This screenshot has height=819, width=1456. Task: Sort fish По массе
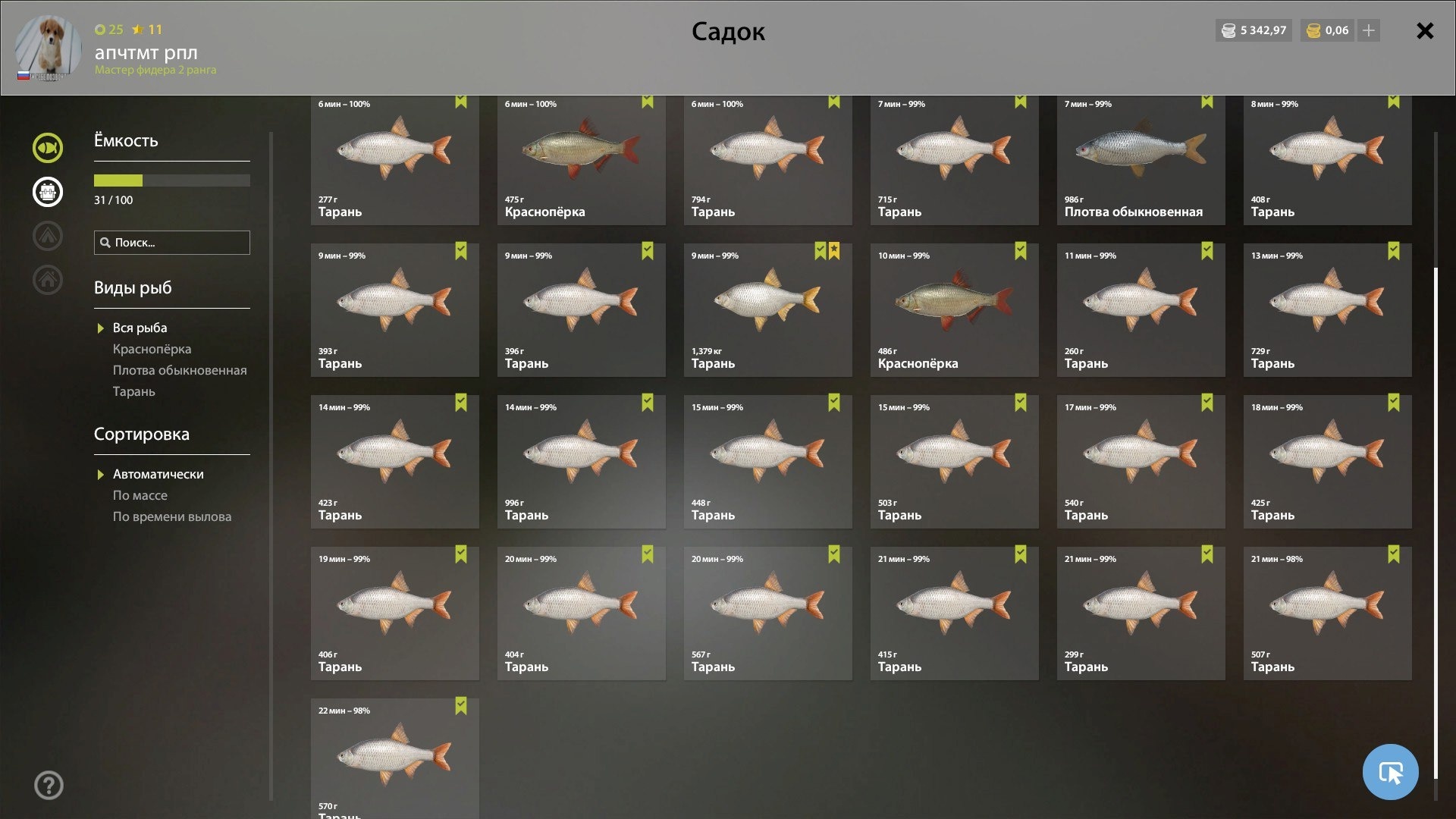click(140, 495)
